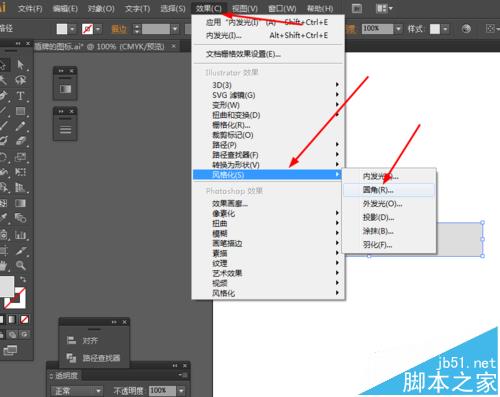
Task: Choose 圆角(R)... from the submenu
Action: click(x=389, y=190)
